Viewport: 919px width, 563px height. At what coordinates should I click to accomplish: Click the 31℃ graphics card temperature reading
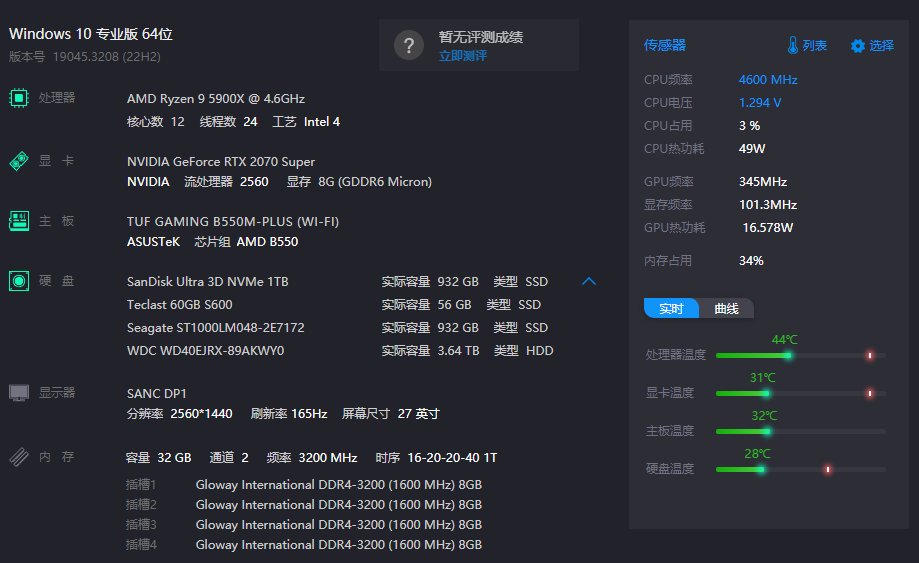[763, 378]
